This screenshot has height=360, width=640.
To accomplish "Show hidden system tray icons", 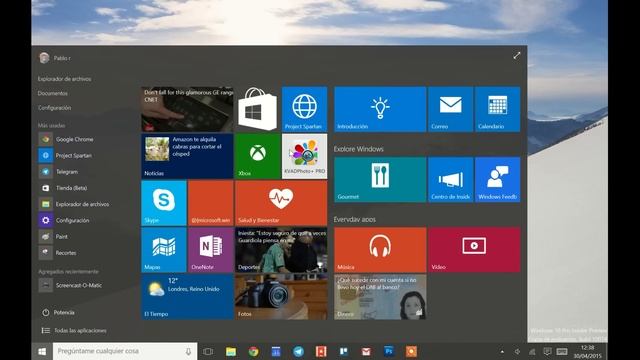I will coord(502,351).
